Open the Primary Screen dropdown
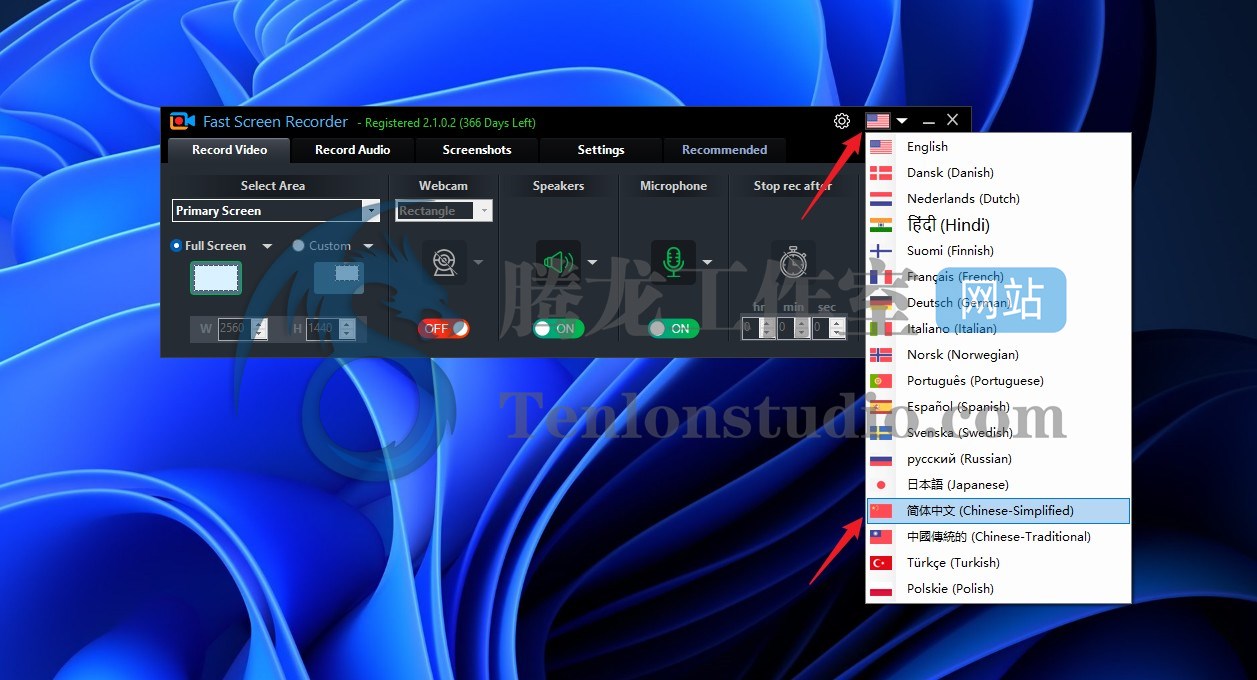1257x680 pixels. coord(276,211)
